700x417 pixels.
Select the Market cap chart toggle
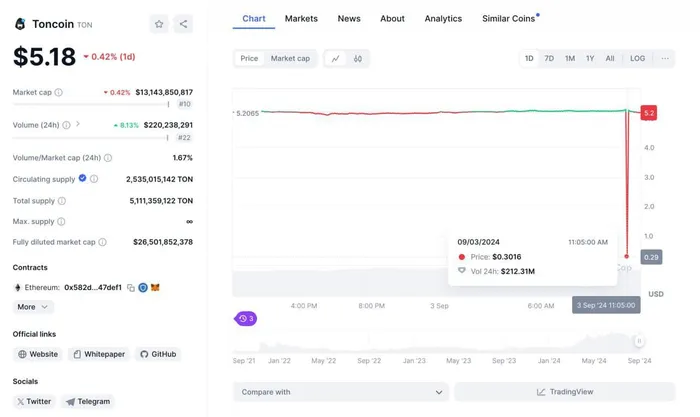290,58
